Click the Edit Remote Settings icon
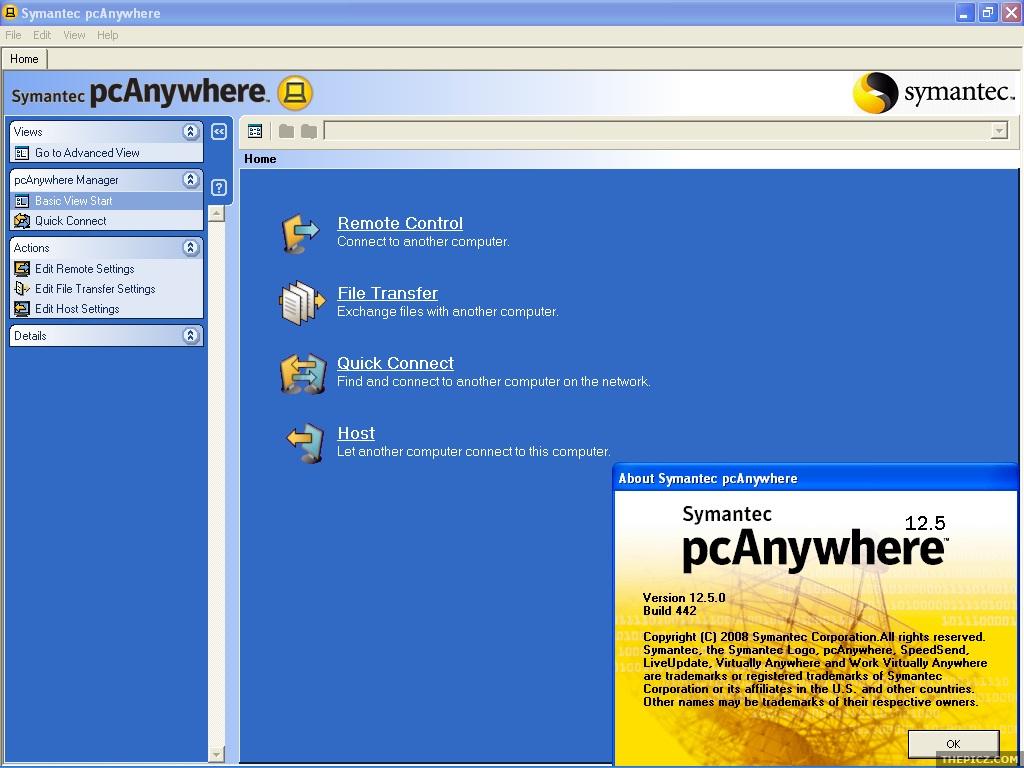 tap(22, 269)
